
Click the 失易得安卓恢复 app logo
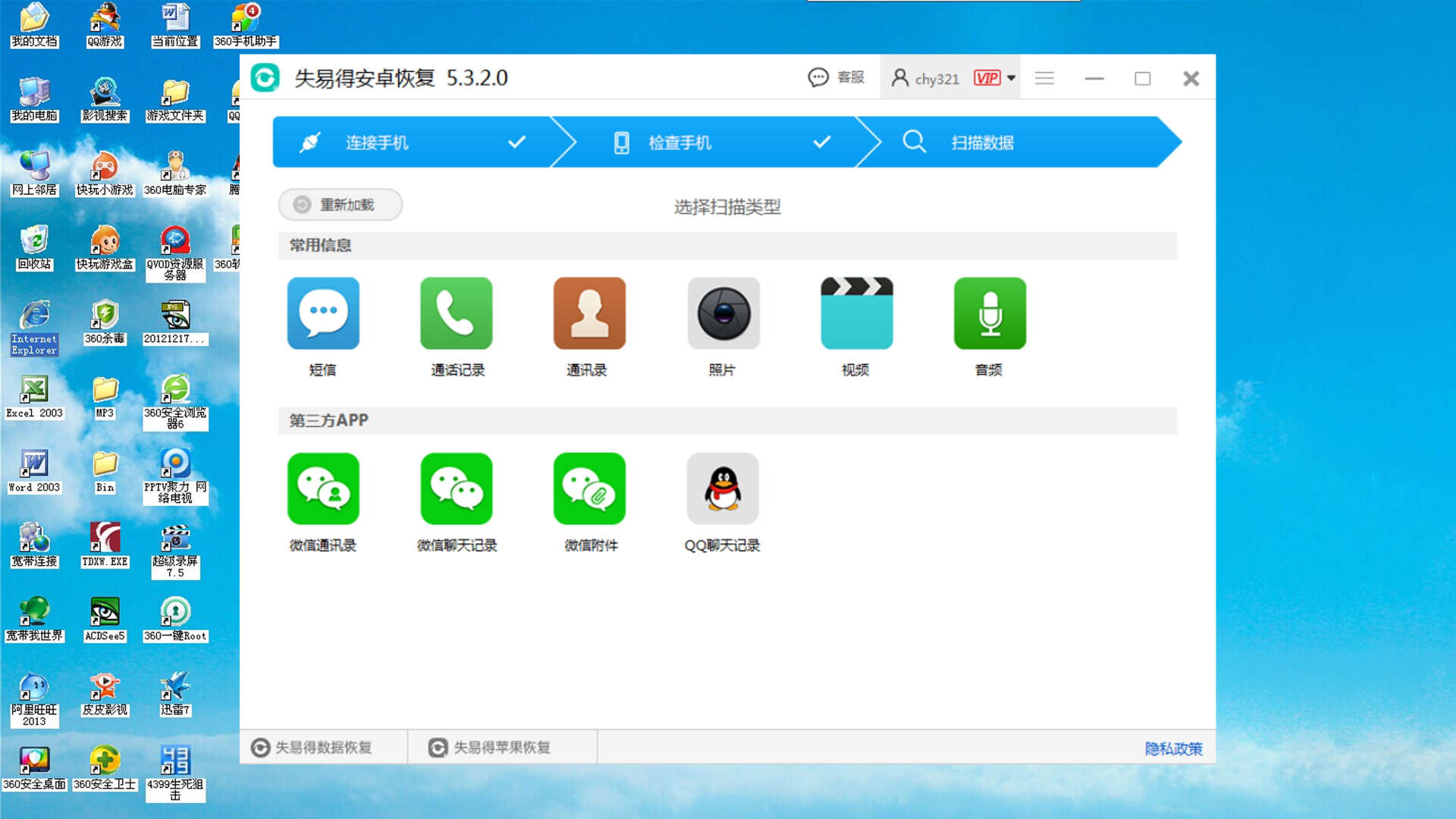pos(265,78)
